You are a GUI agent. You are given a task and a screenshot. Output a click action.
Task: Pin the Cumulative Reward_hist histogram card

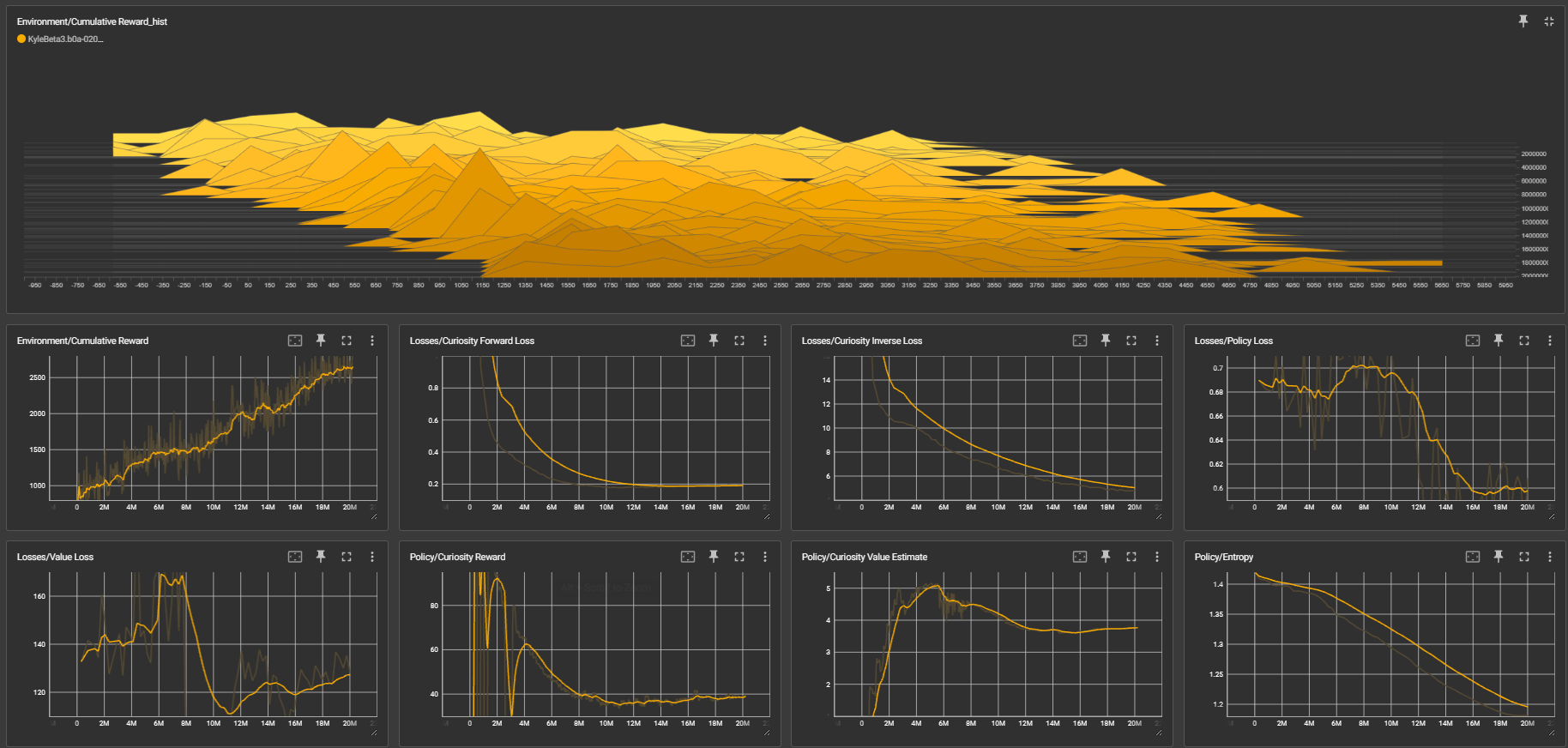coord(1523,21)
